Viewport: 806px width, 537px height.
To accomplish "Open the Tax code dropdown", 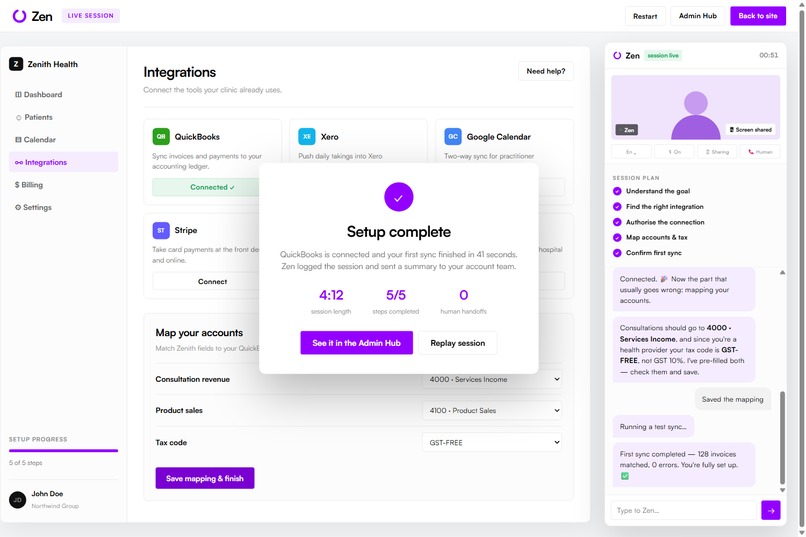I will tap(492, 442).
